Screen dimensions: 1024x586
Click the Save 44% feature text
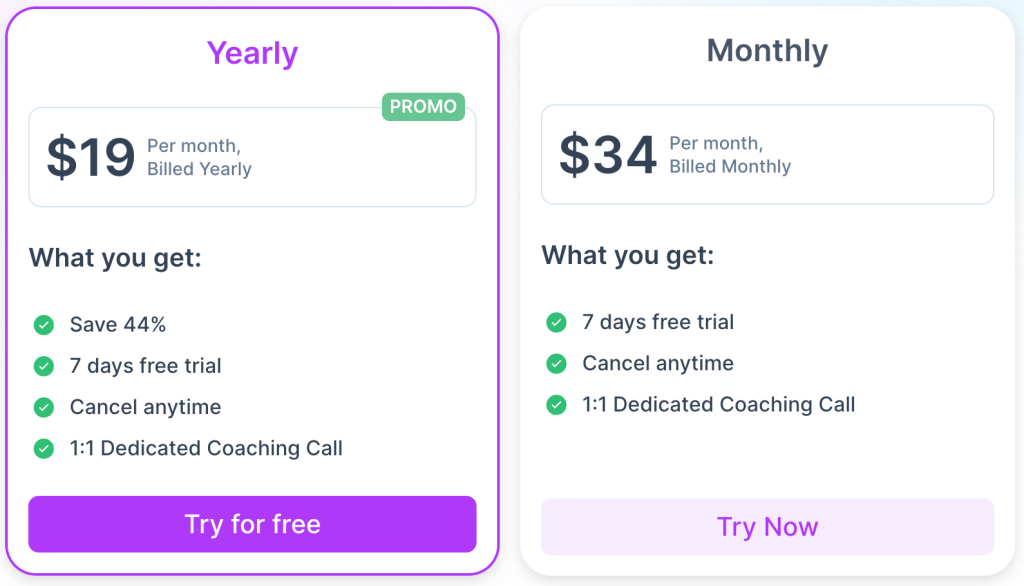coord(118,325)
